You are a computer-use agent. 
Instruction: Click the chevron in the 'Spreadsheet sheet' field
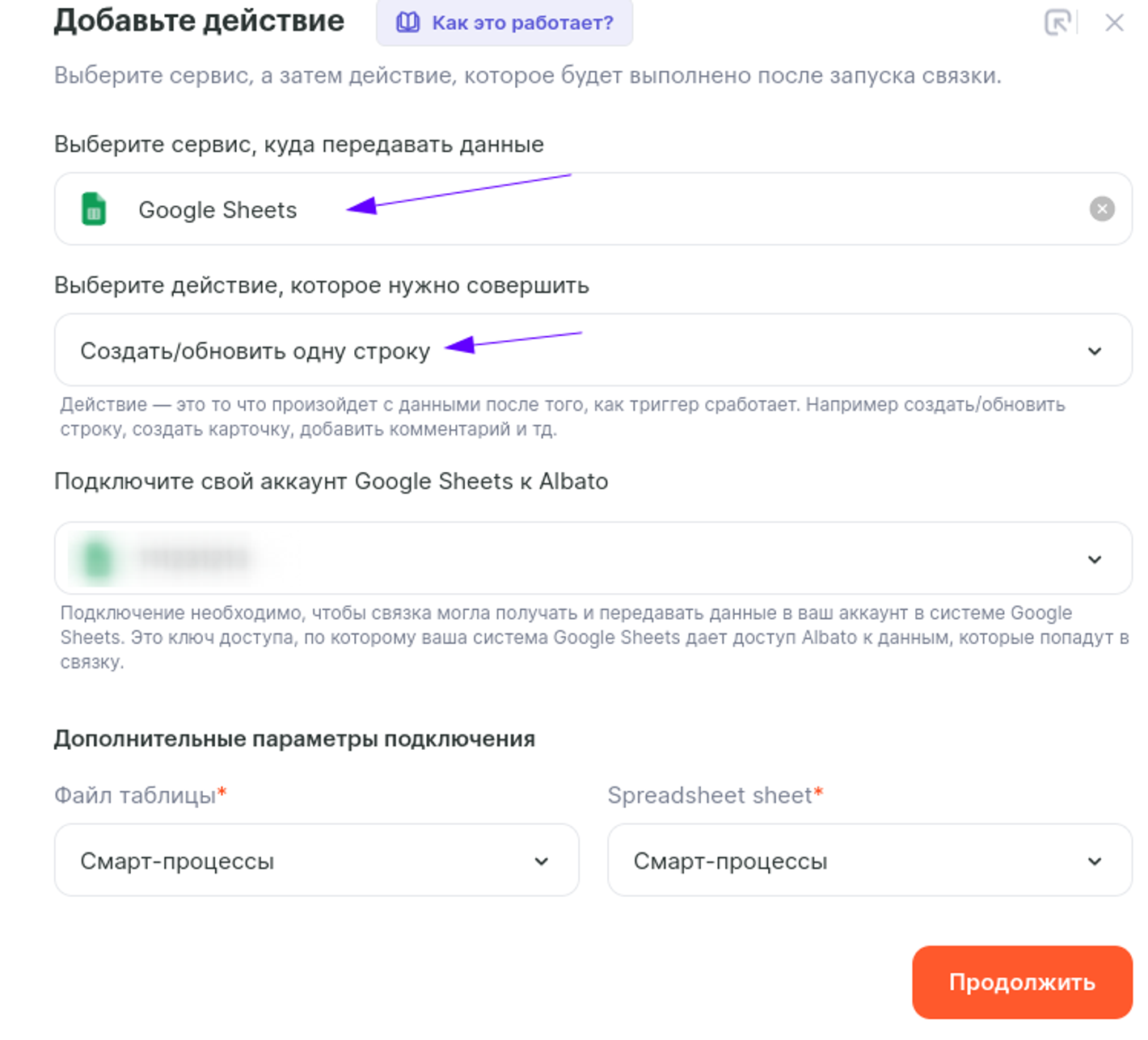(1094, 861)
